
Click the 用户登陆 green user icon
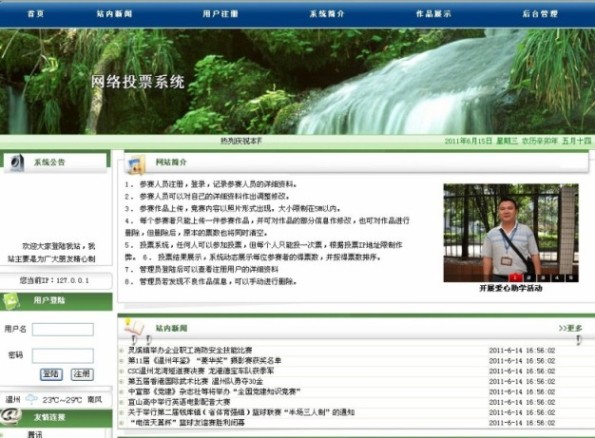pos(12,301)
